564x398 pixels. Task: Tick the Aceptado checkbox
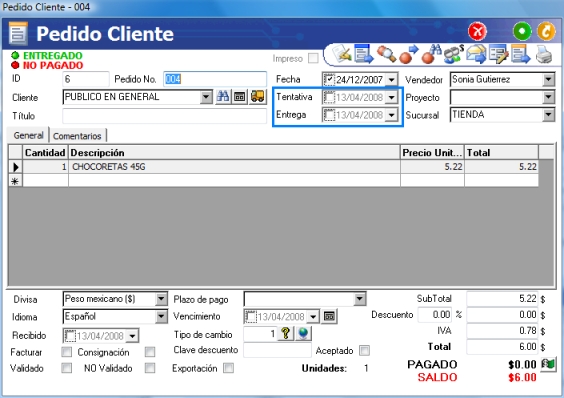(x=364, y=350)
